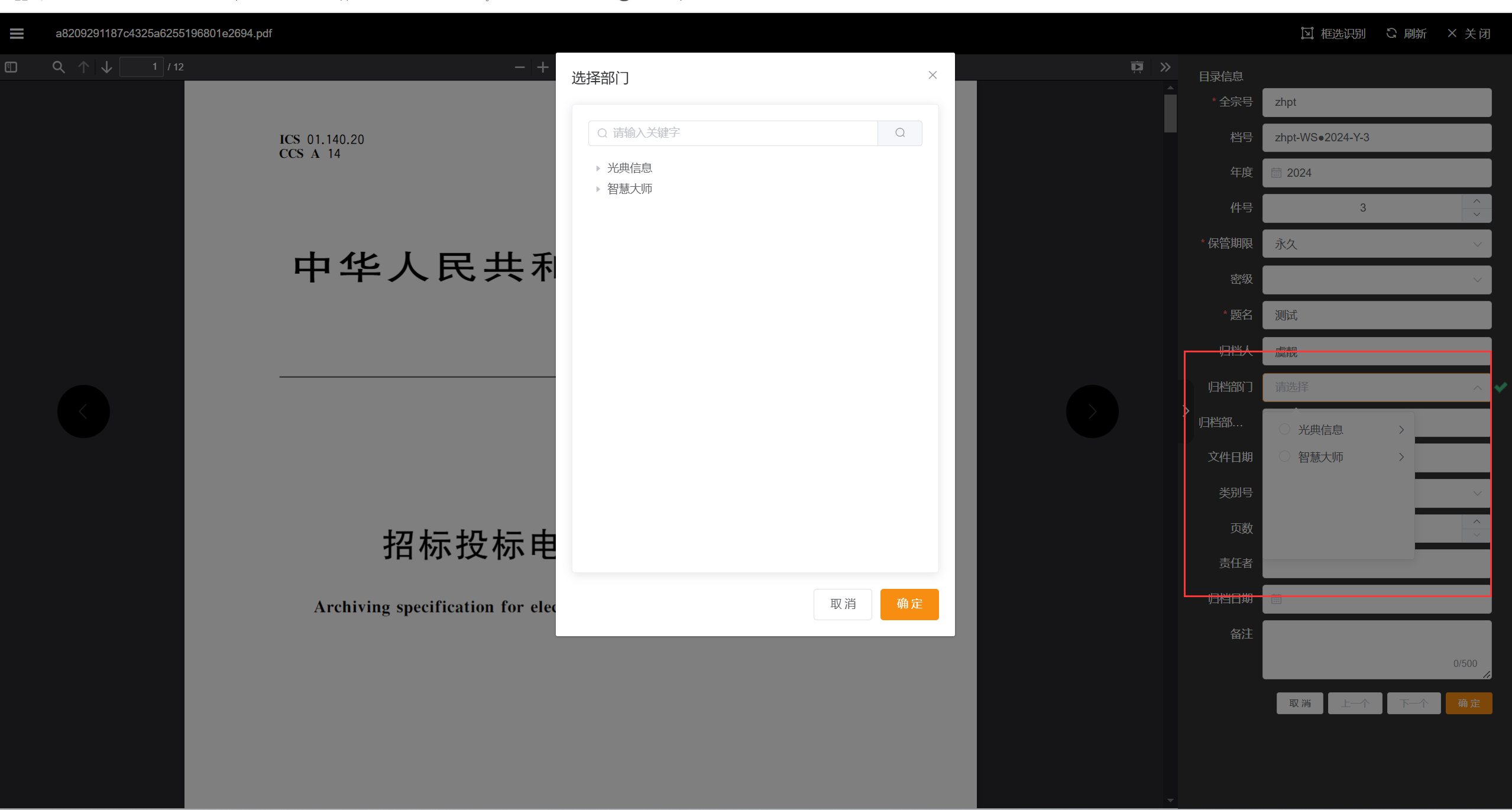The image size is (1512, 810).
Task: Decrease the 件号 value with down stepper
Action: [x=1477, y=215]
